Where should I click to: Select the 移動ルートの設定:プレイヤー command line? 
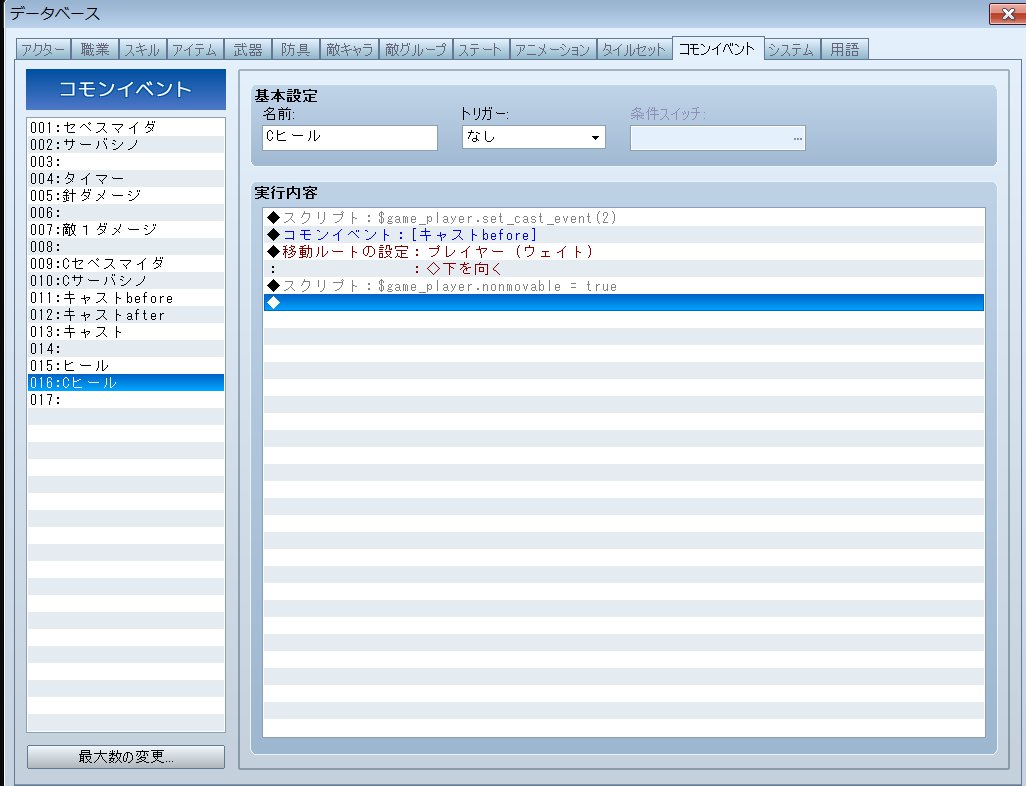click(624, 251)
